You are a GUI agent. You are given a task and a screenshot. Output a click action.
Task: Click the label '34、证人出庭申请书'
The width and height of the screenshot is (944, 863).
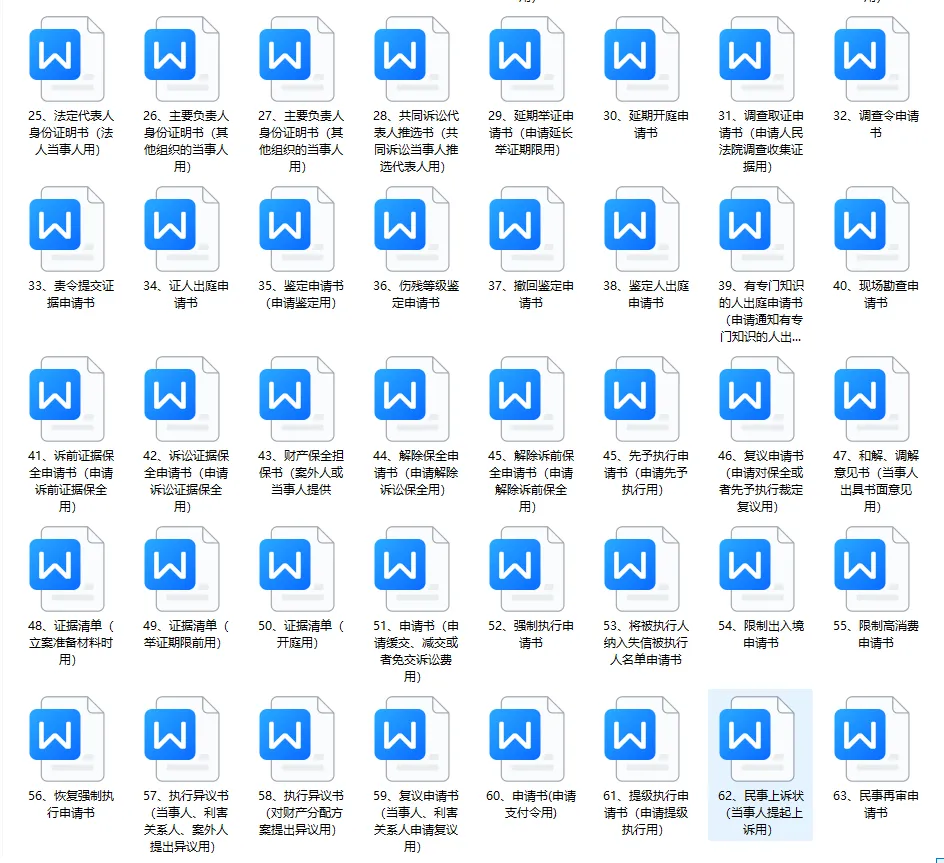(x=185, y=294)
